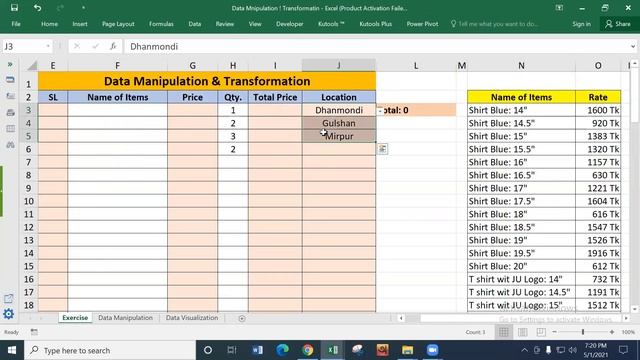Open the Power Pivot tab
The image size is (640, 360).
(422, 24)
